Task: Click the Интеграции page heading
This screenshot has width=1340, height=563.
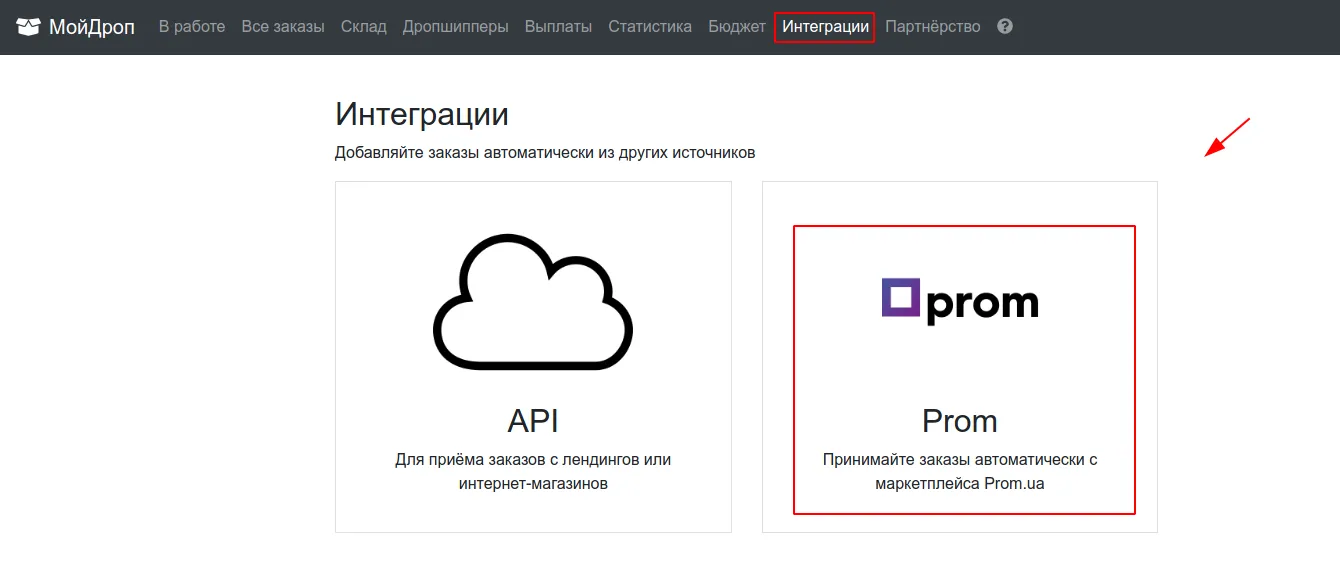Action: click(x=422, y=114)
